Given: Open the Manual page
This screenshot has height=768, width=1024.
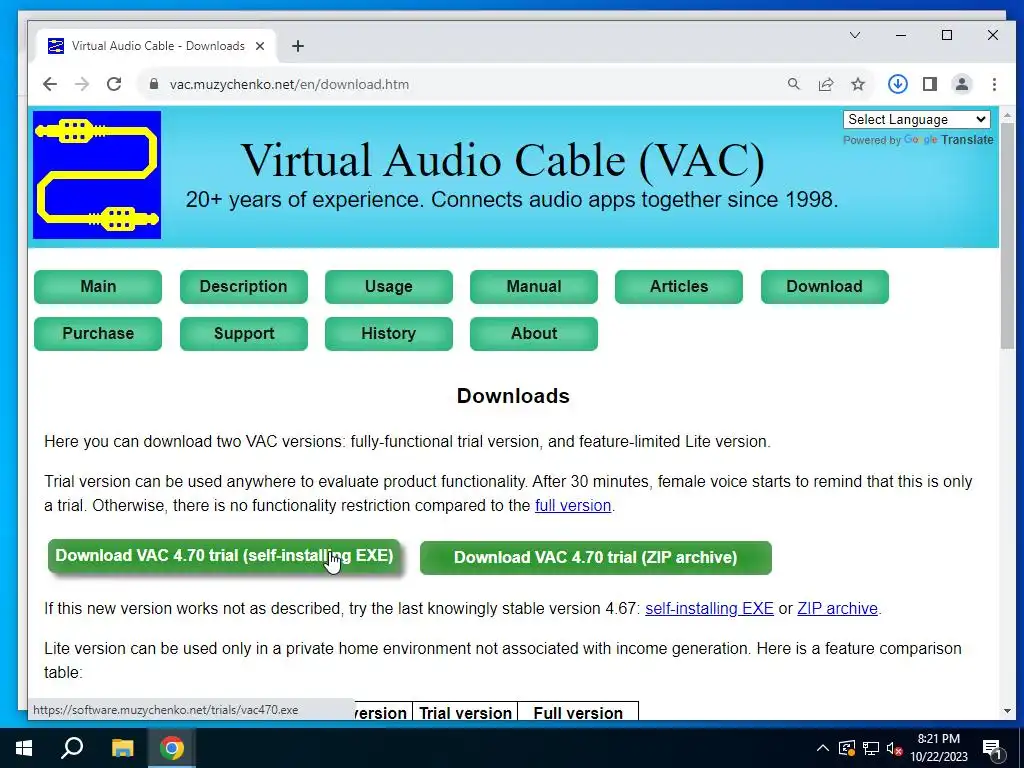Looking at the screenshot, I should point(534,287).
